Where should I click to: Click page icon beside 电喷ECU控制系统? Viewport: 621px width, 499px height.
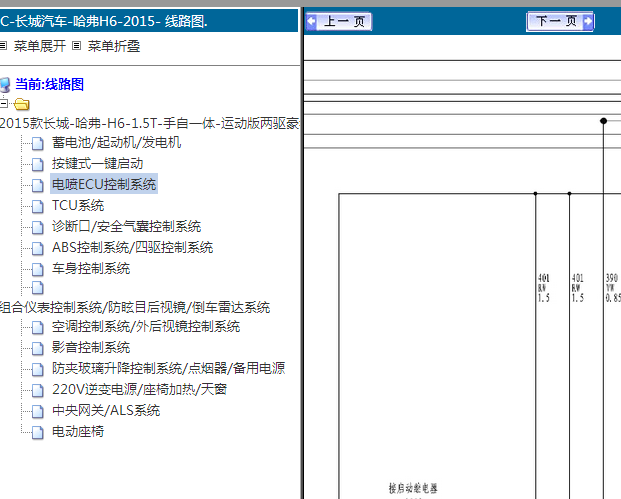click(x=38, y=185)
